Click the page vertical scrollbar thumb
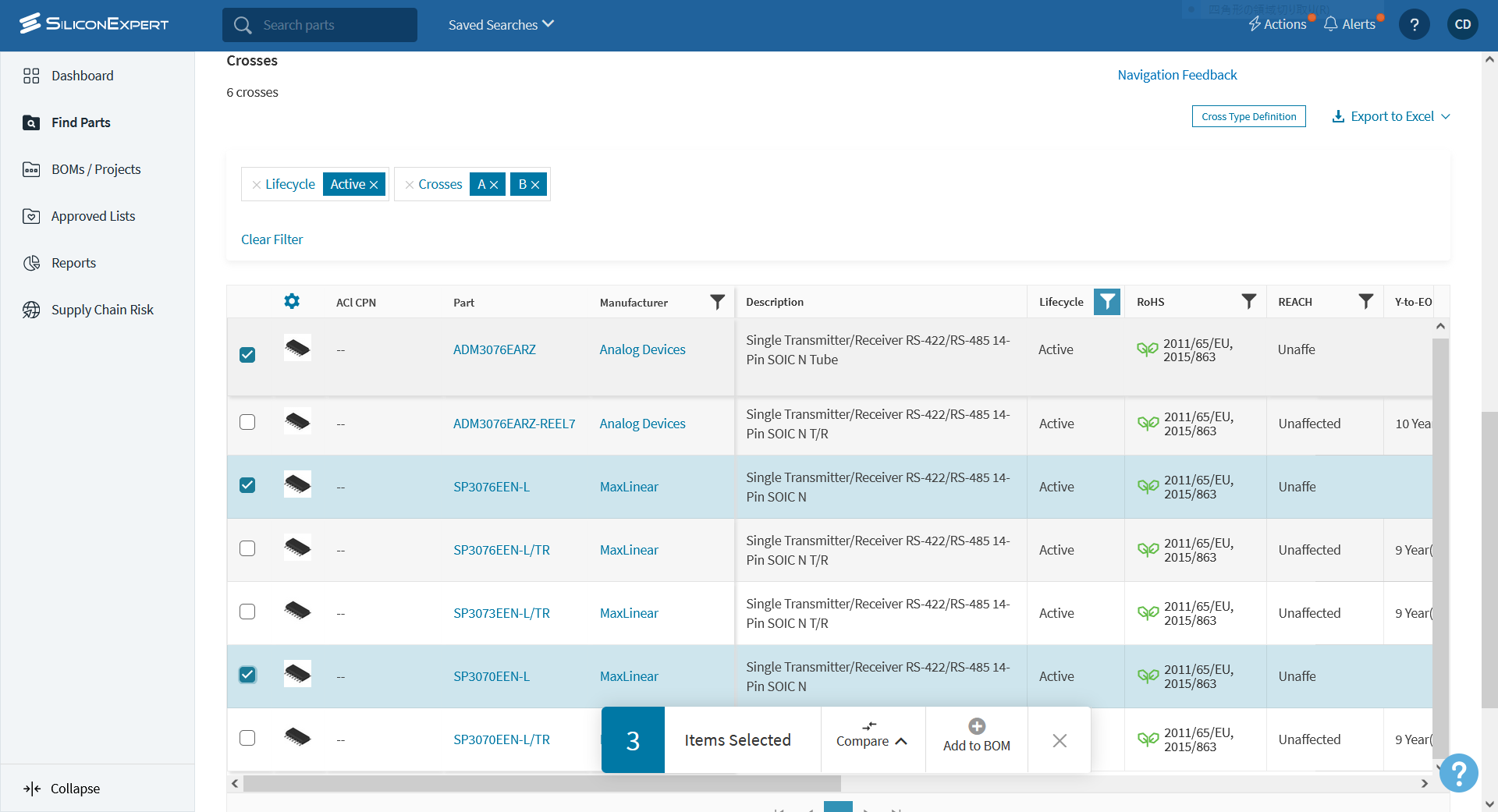The width and height of the screenshot is (1498, 812). point(1489,559)
